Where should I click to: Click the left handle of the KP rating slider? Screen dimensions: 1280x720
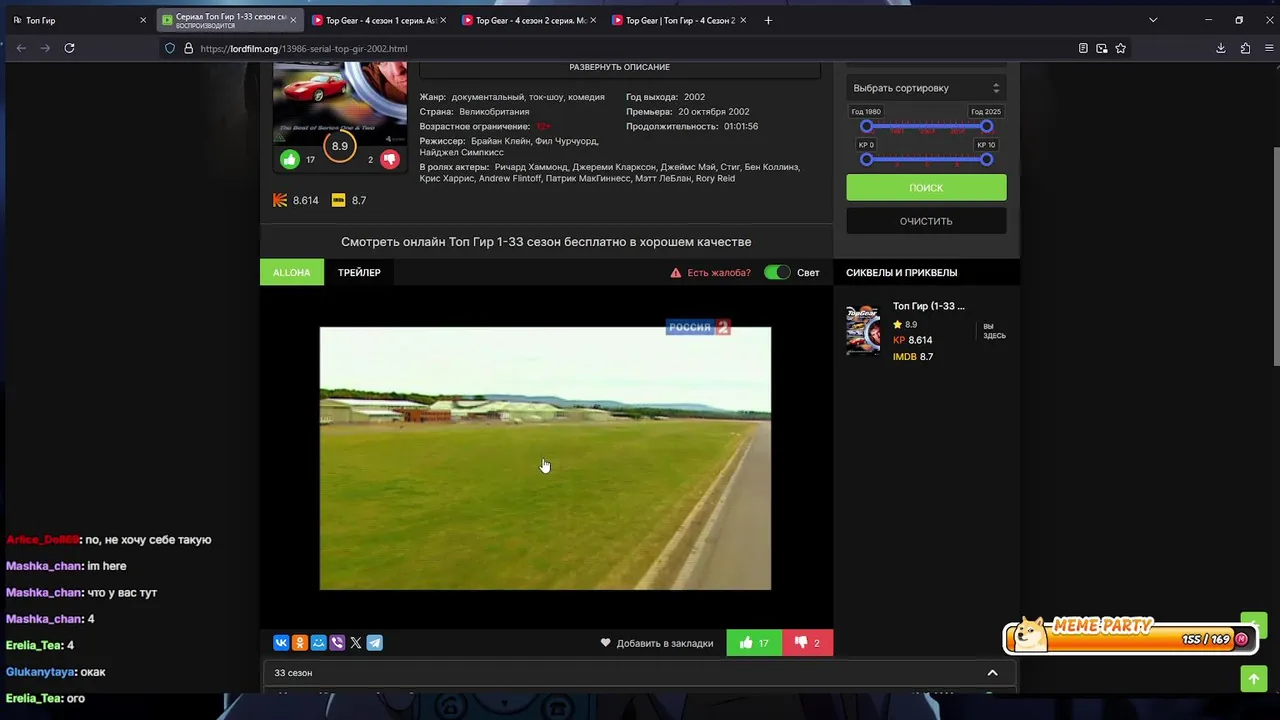tap(867, 159)
